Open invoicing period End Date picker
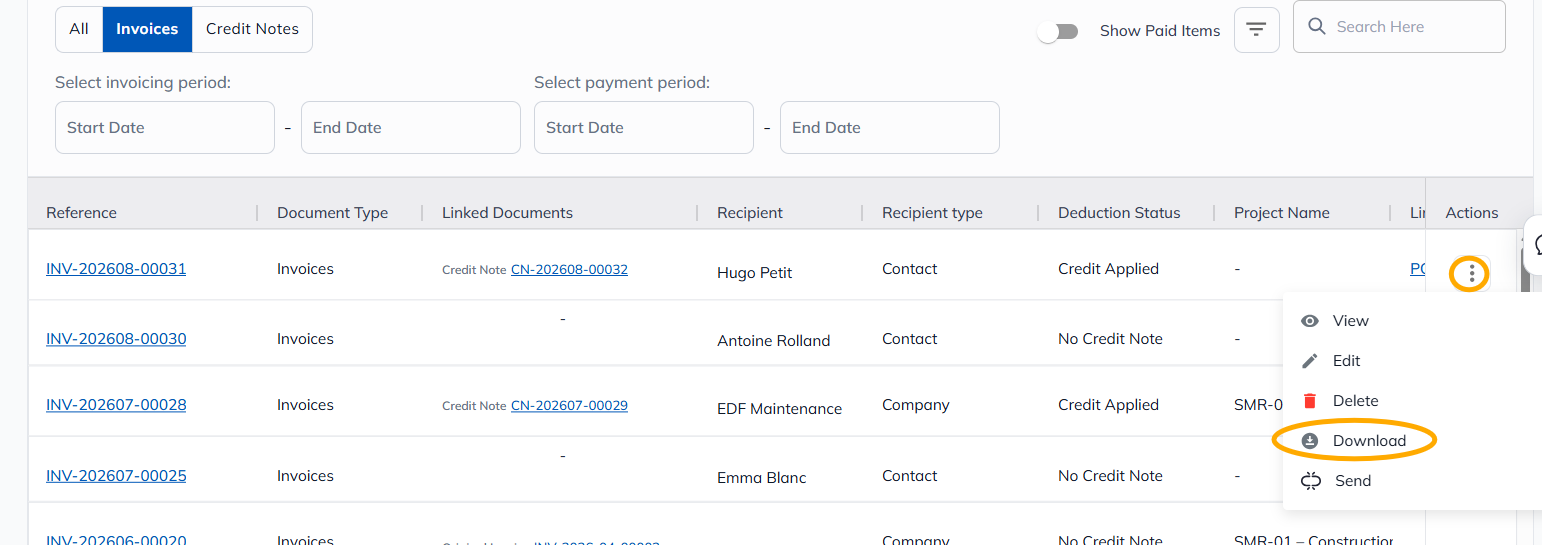Screen dimensions: 1542x545 [x=411, y=127]
